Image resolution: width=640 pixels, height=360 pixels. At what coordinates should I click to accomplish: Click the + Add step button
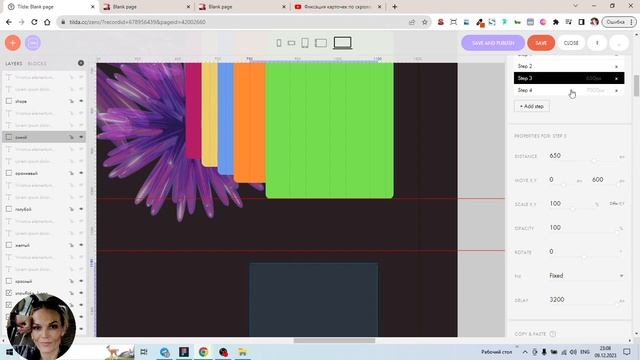531,106
